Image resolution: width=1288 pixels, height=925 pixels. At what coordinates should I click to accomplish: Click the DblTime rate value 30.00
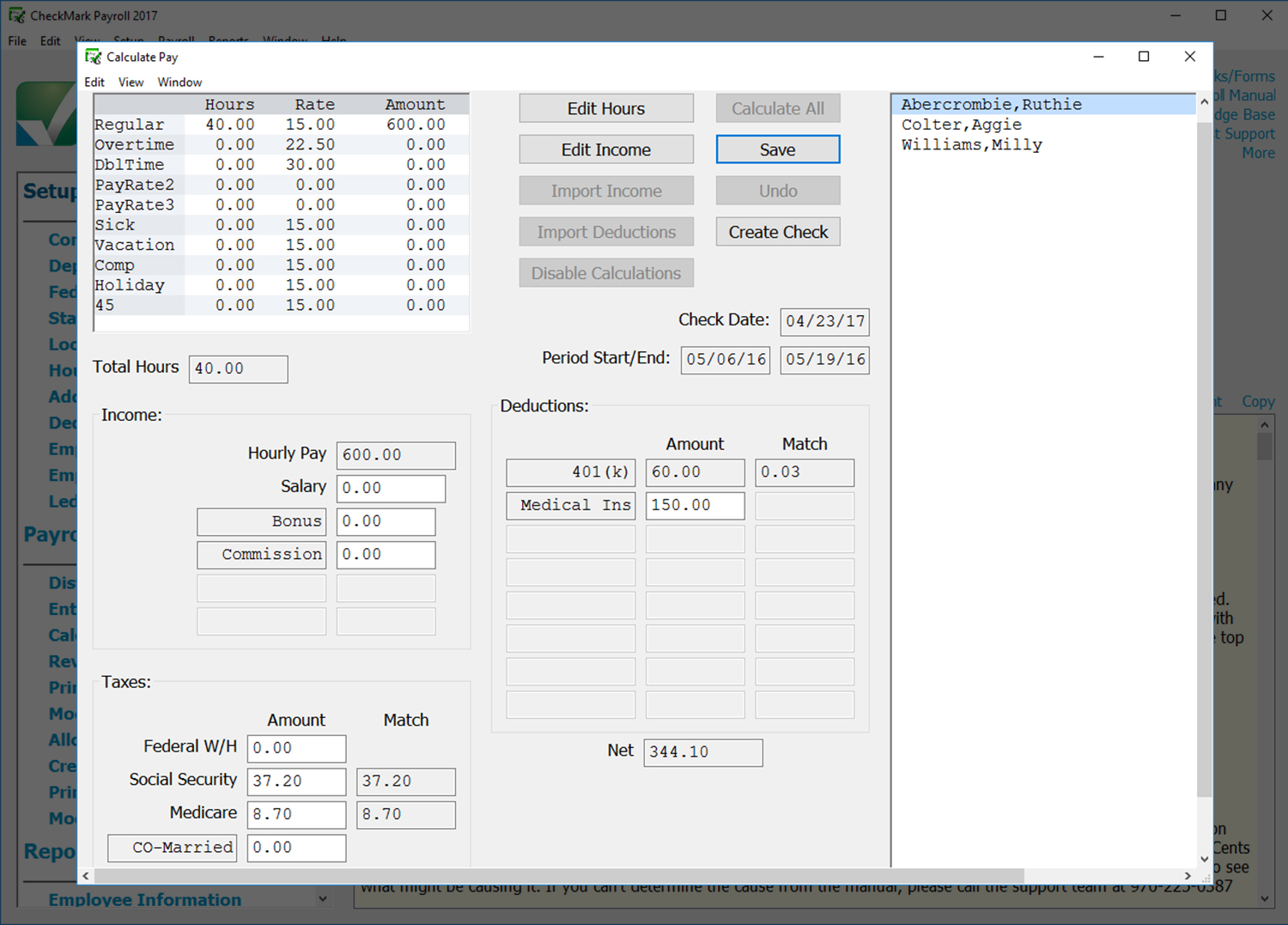point(310,165)
